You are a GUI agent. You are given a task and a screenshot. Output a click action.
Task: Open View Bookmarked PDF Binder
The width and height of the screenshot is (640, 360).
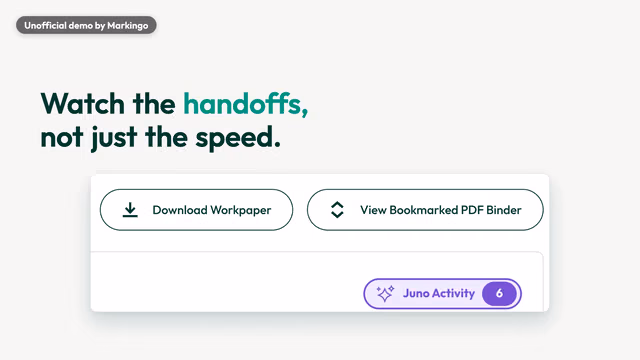point(425,210)
